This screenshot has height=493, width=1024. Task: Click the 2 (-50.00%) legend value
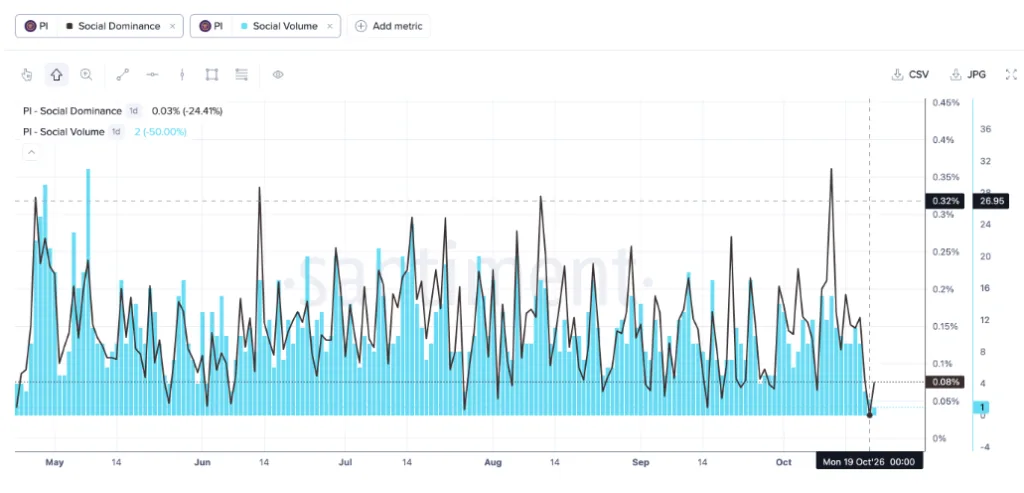161,132
